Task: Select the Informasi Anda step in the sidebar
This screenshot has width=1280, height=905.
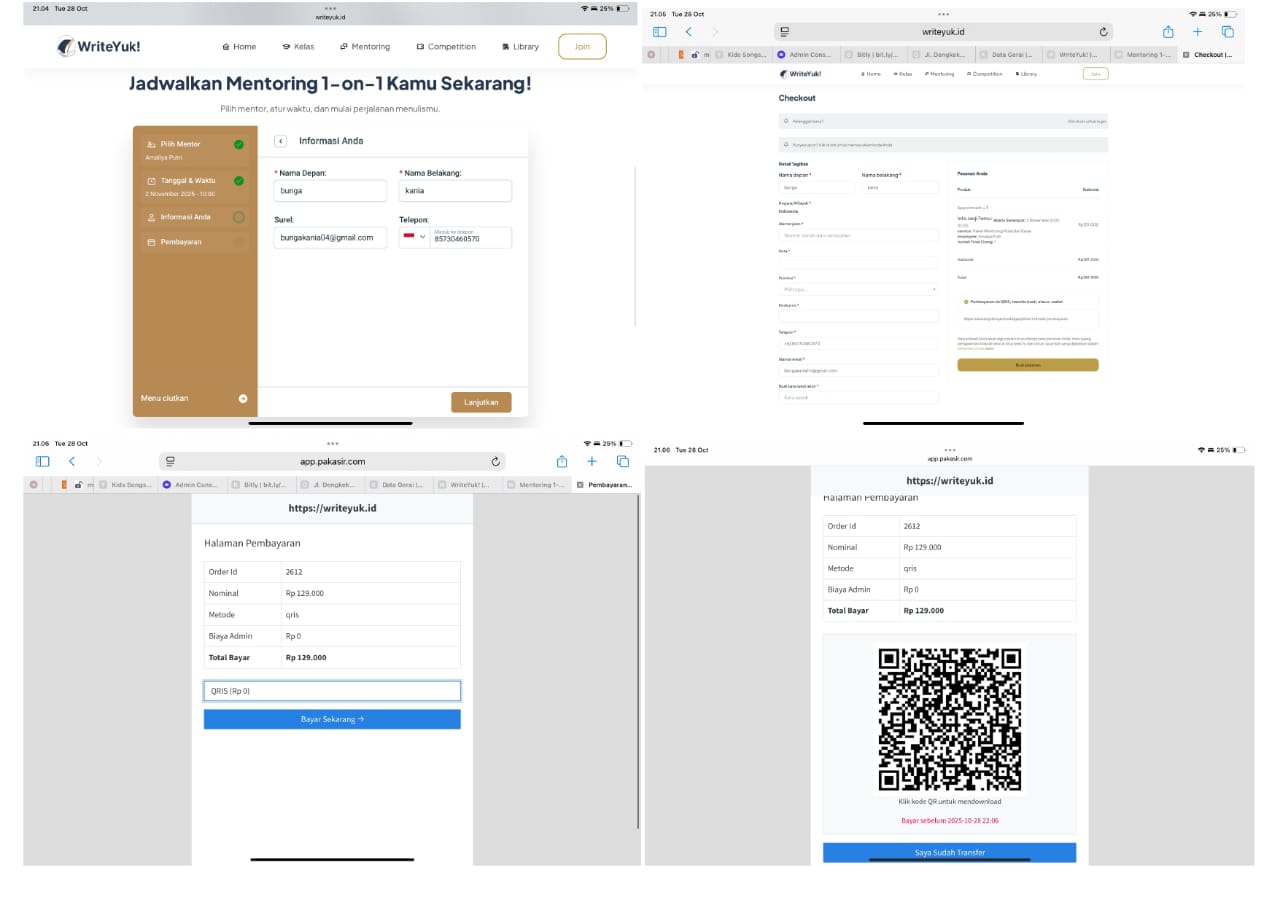Action: [195, 217]
